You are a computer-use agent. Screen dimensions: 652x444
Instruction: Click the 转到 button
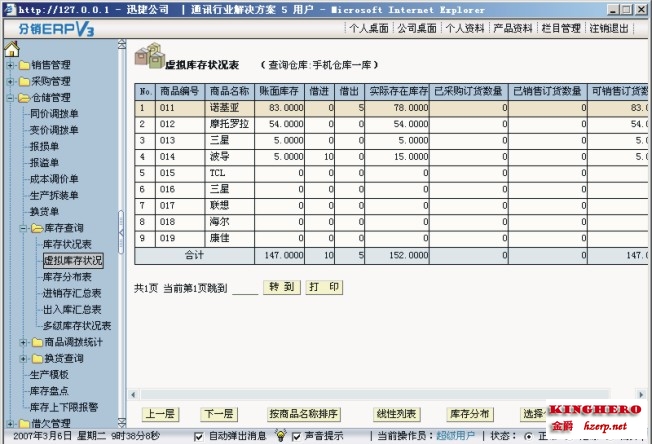282,287
